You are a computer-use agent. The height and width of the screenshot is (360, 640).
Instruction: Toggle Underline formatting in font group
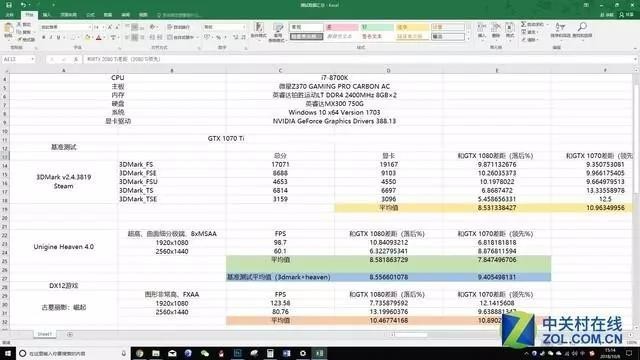[x=58, y=38]
